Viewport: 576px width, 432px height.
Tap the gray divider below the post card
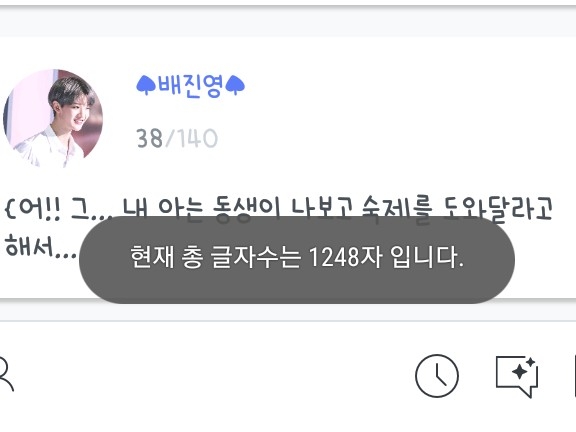click(288, 311)
